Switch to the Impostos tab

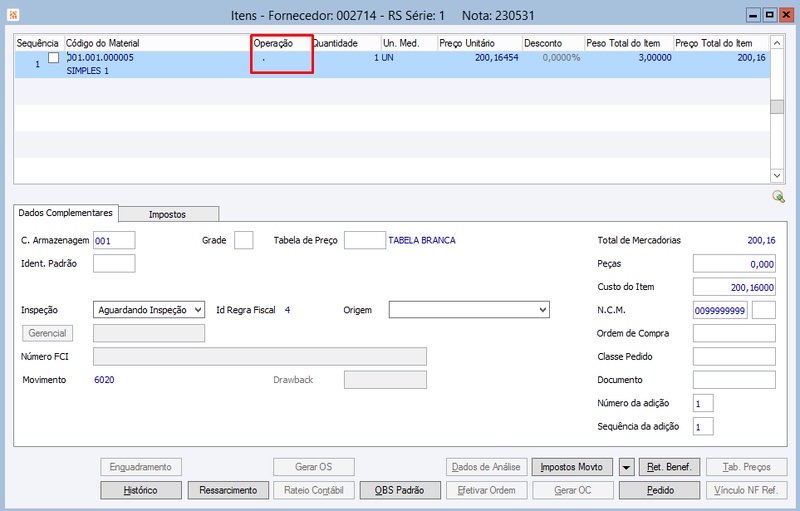[167, 214]
